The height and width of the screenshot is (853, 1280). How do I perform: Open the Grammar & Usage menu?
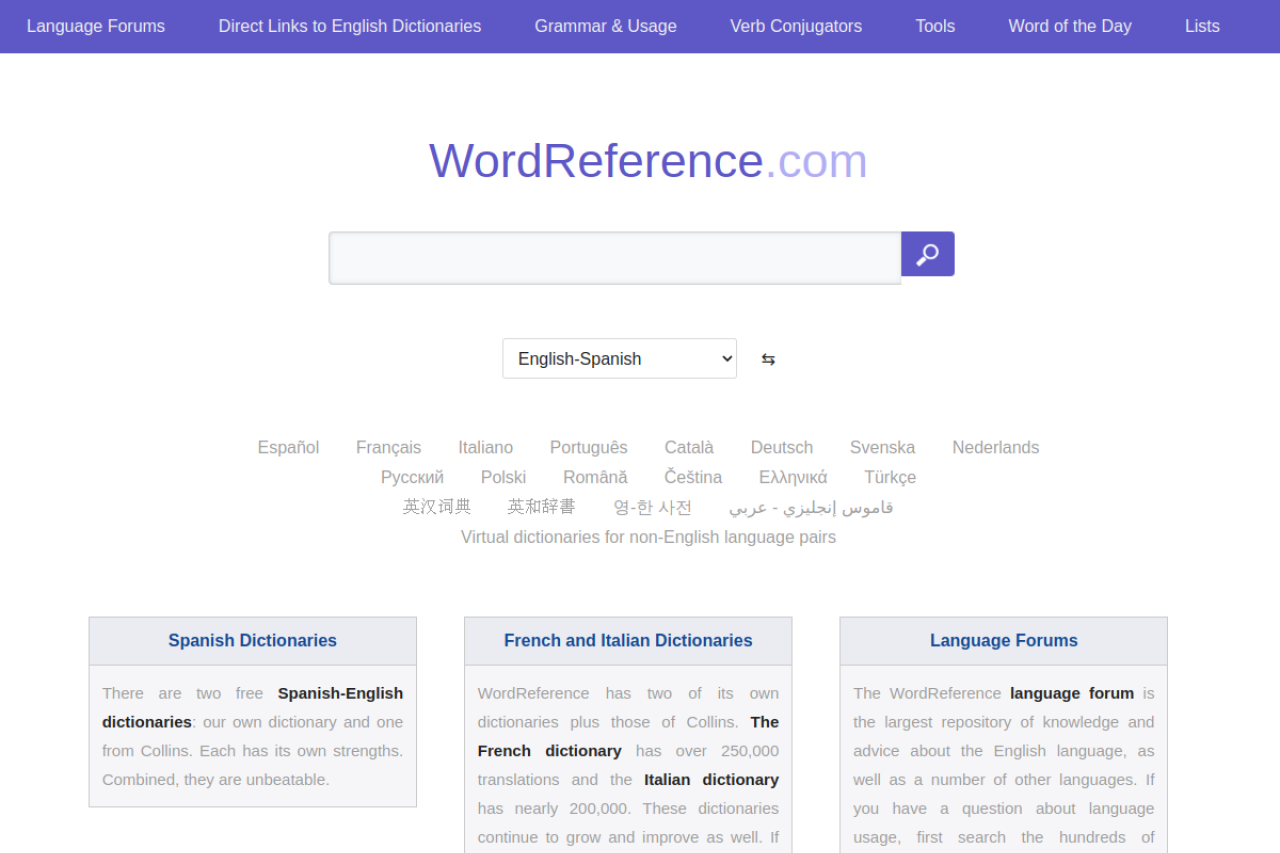(x=605, y=26)
